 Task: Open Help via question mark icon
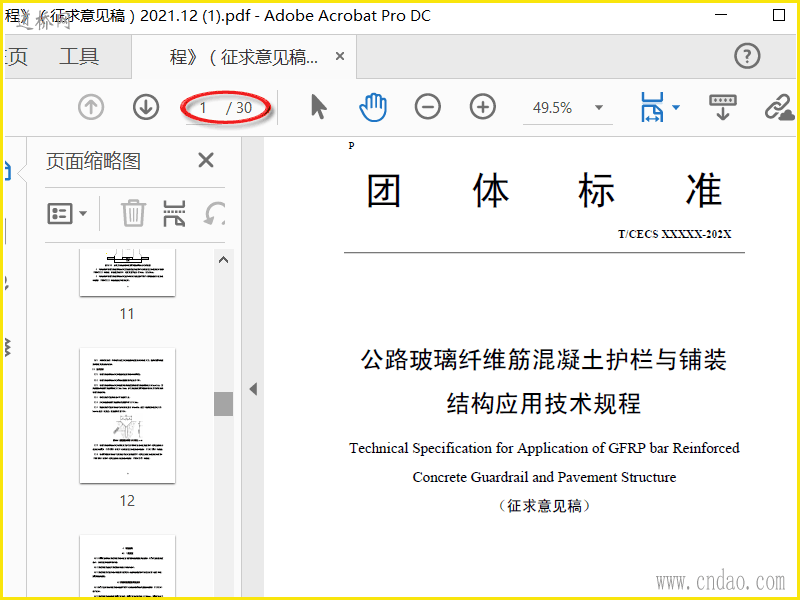pyautogui.click(x=747, y=56)
